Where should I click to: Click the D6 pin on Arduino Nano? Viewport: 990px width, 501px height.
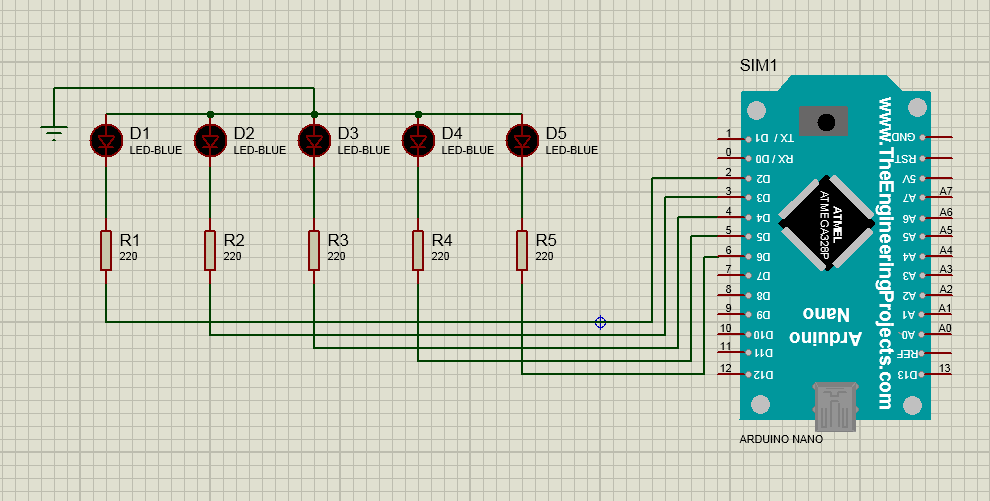pos(749,256)
